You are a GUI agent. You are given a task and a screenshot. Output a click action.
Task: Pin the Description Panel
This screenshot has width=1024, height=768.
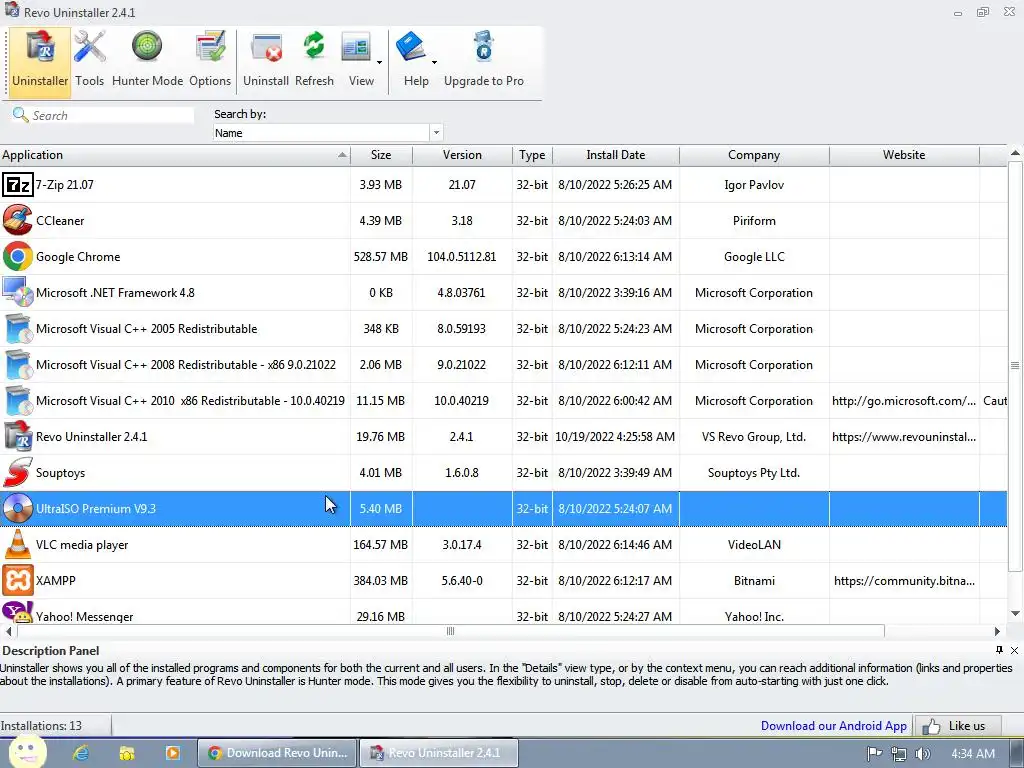(x=999, y=650)
